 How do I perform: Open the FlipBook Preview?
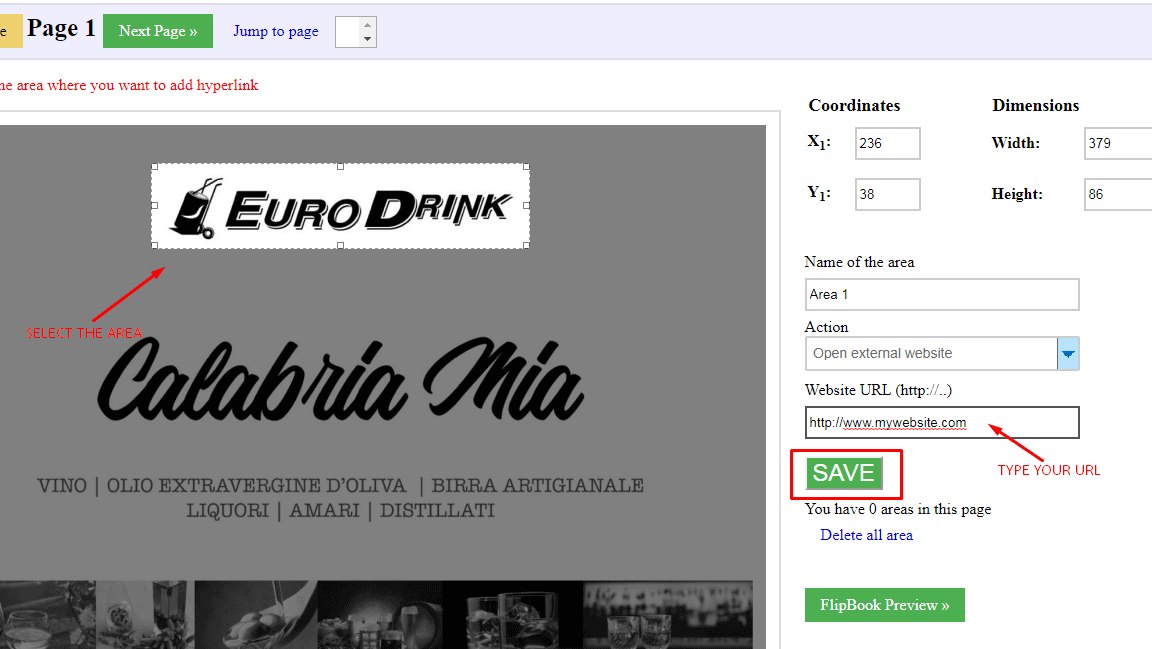click(884, 605)
